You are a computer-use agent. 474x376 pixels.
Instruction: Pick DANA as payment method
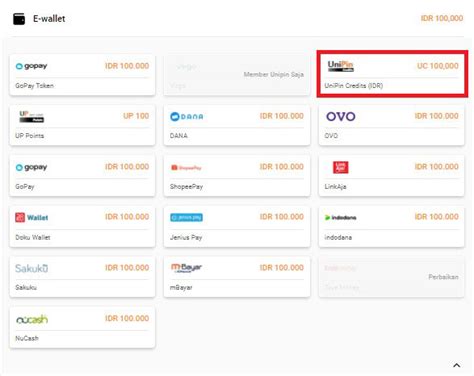coord(237,125)
